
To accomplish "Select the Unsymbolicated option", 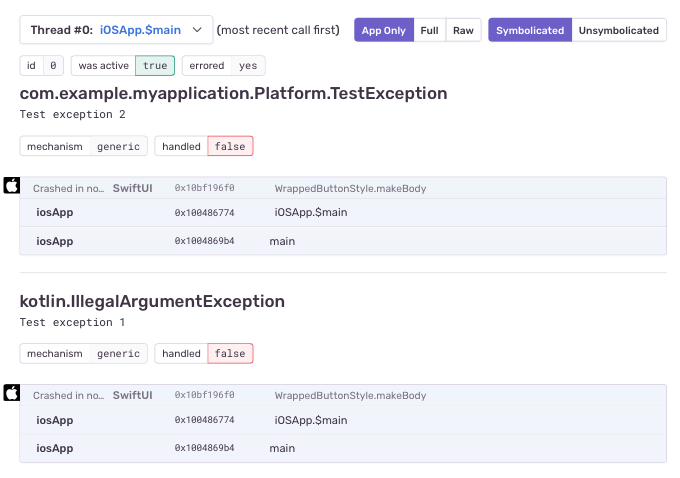I will [x=619, y=30].
